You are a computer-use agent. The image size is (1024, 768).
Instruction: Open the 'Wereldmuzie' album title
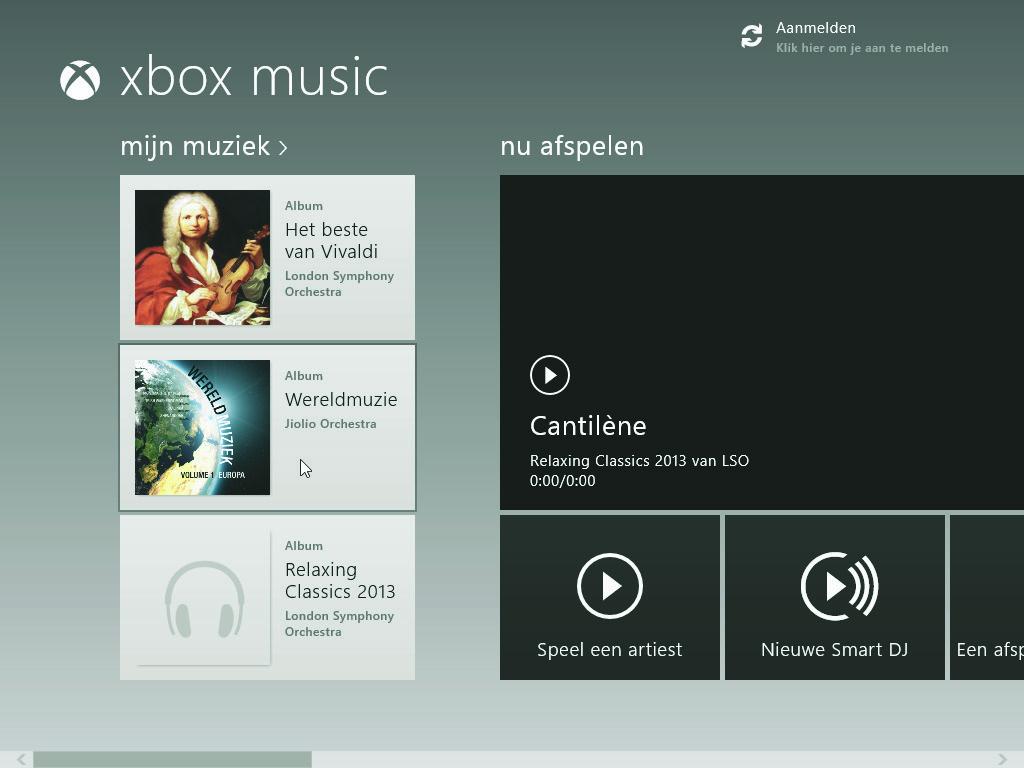pyautogui.click(x=341, y=399)
